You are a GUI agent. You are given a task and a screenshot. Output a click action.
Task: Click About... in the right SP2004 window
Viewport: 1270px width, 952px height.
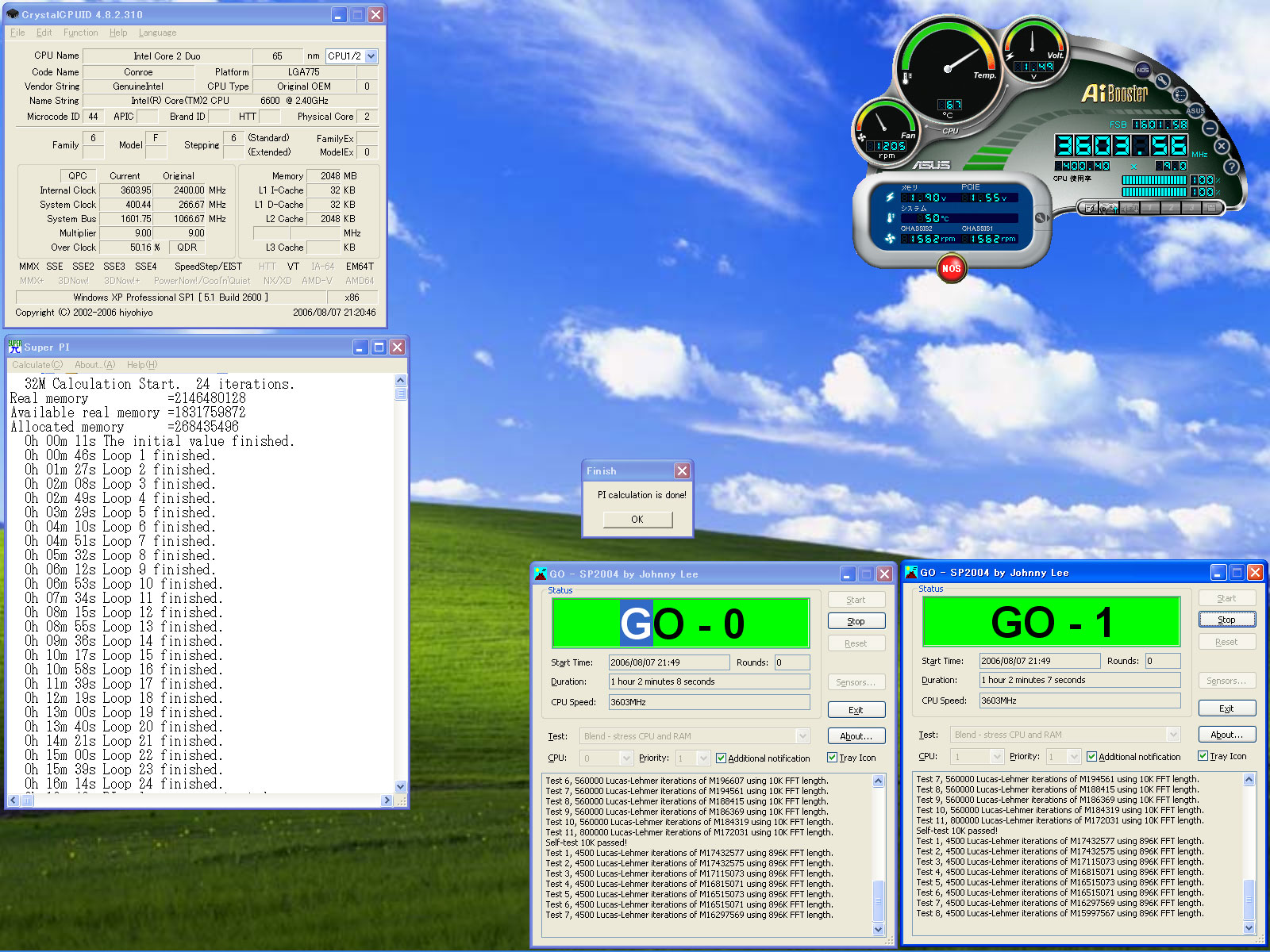1226,735
